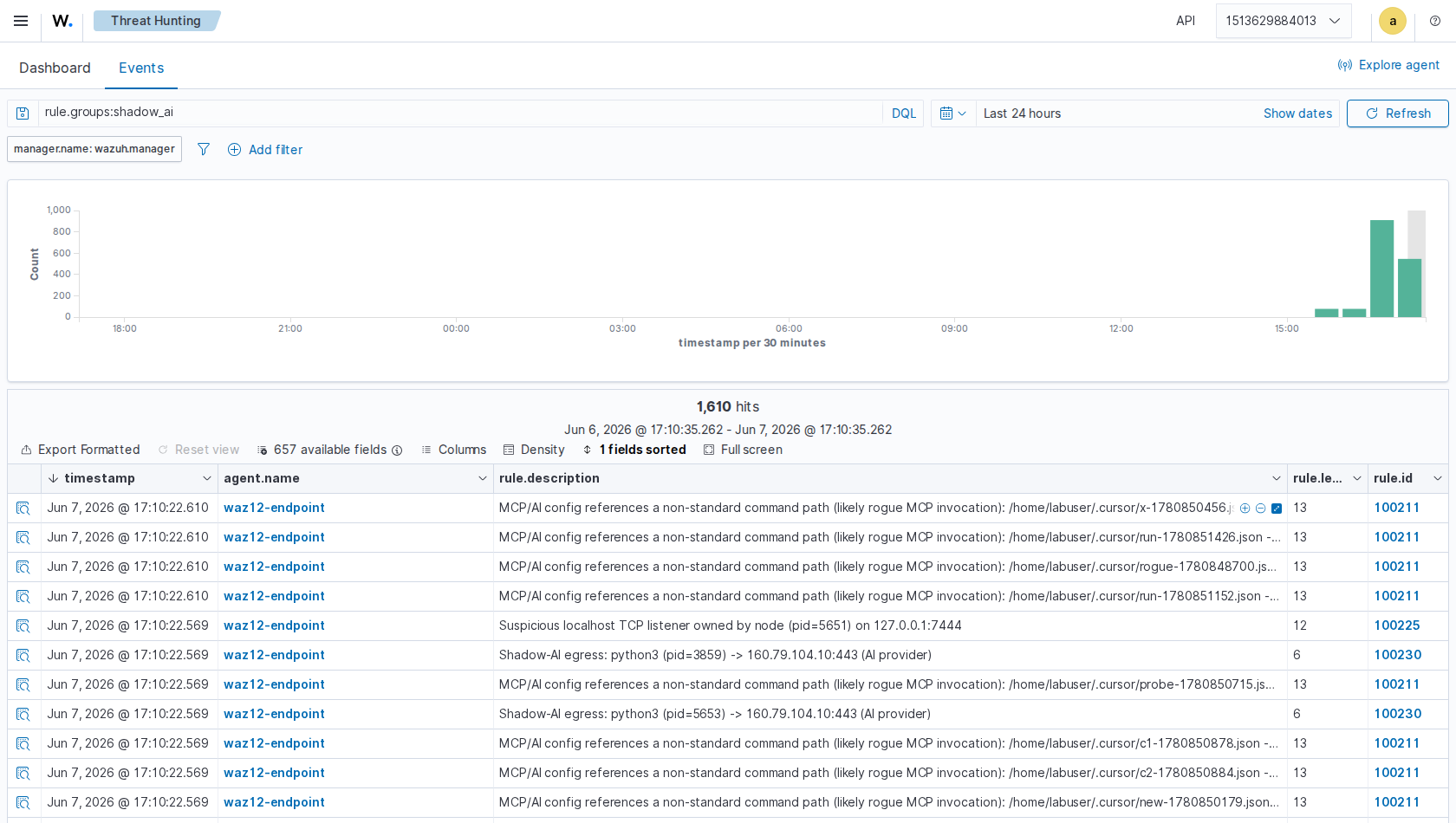The height and width of the screenshot is (823, 1456).
Task: Click the available fields info icon
Action: [397, 450]
